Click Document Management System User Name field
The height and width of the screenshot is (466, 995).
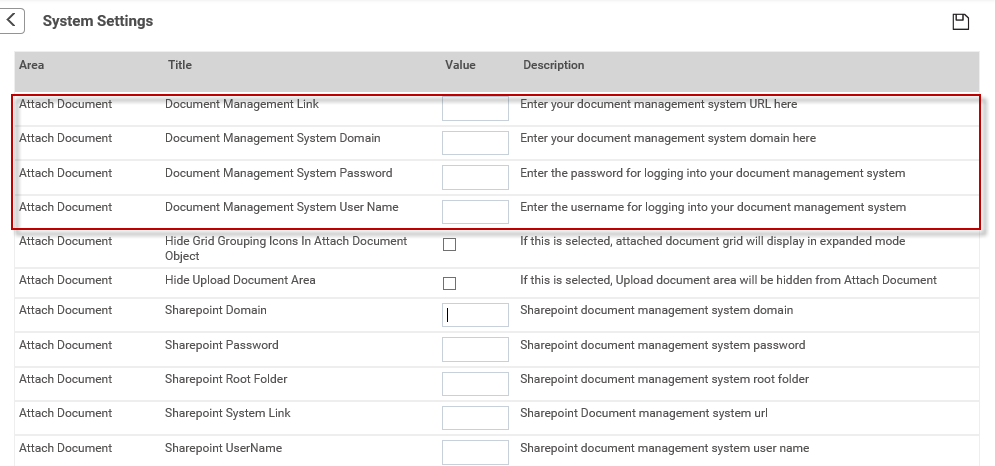pos(475,212)
